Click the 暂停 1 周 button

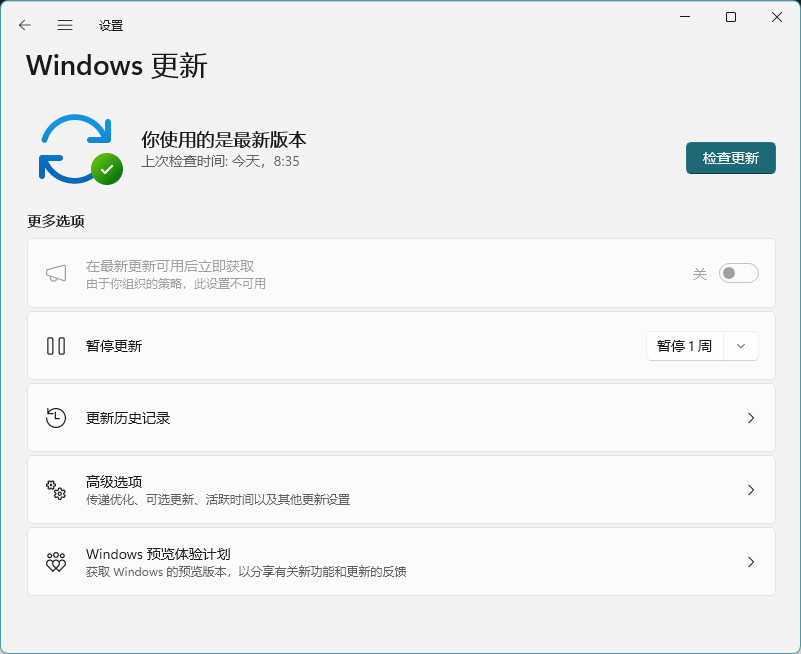[684, 346]
